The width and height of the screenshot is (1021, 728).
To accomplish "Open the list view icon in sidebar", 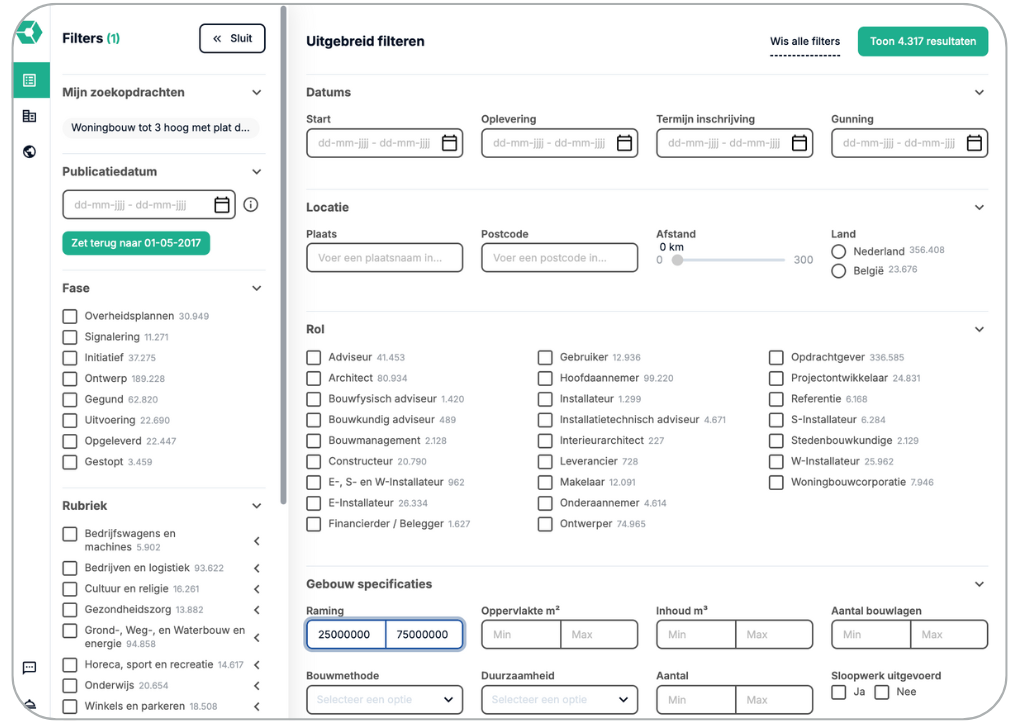I will [x=30, y=80].
